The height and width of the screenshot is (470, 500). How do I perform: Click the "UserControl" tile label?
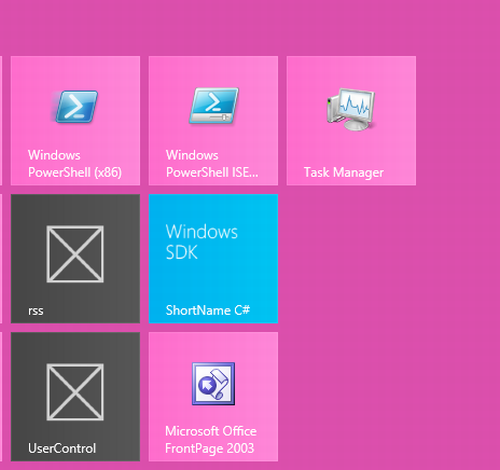click(x=62, y=448)
